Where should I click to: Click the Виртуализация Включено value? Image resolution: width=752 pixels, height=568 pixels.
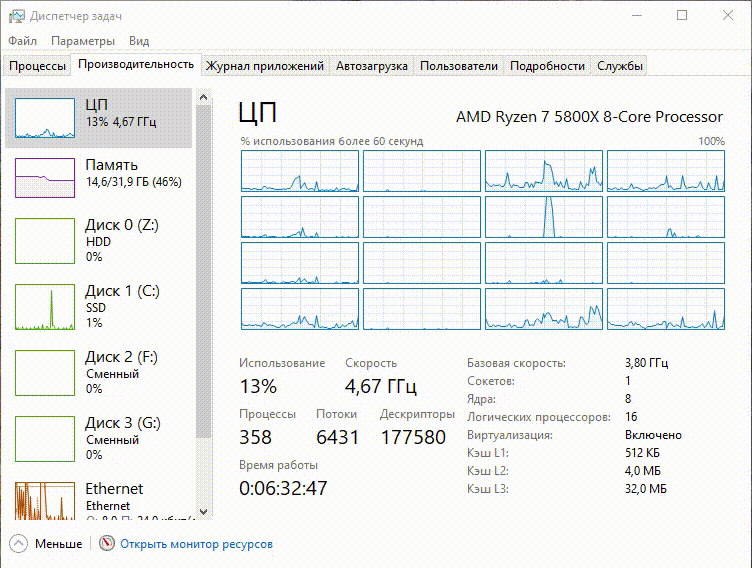point(653,435)
